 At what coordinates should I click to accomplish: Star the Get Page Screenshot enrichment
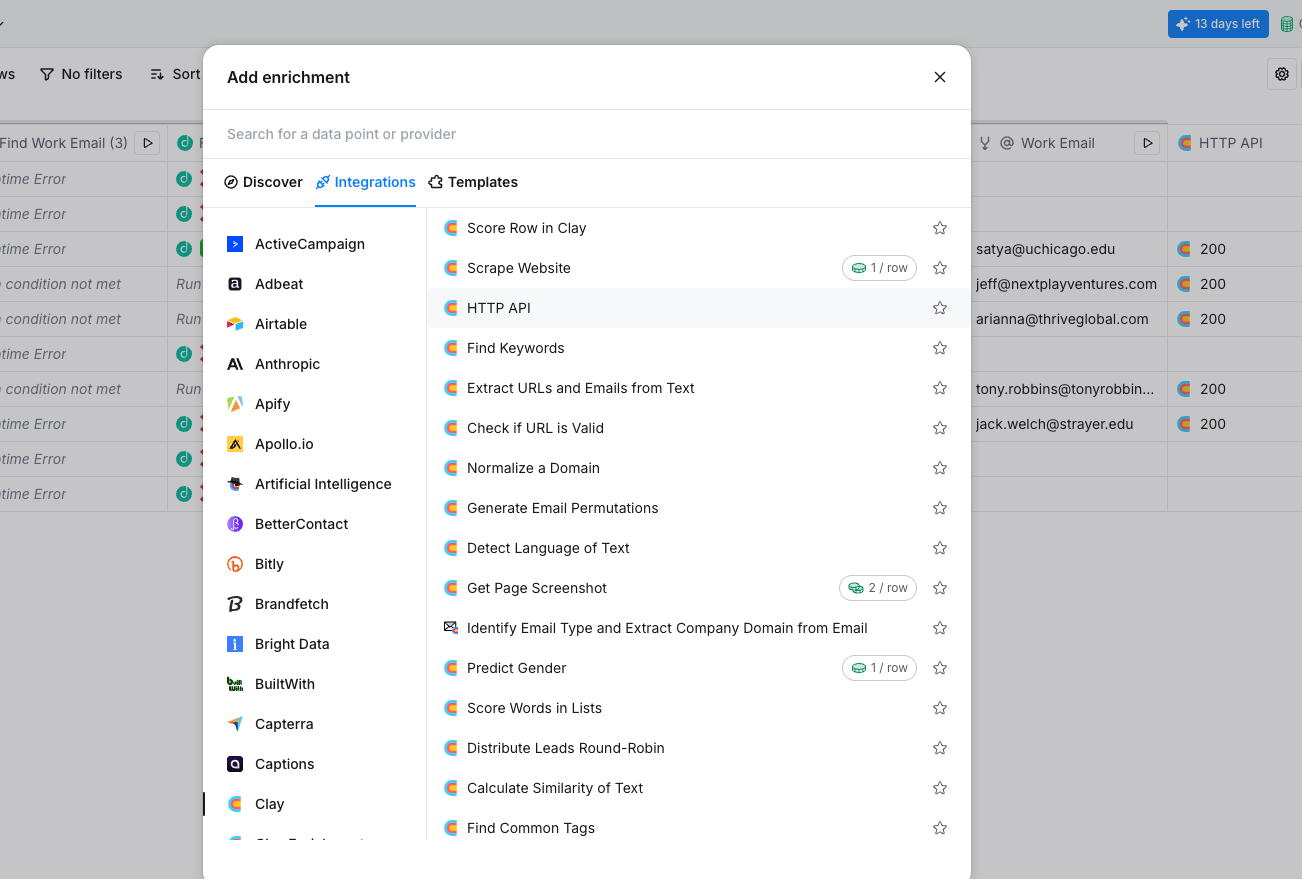[x=940, y=588]
